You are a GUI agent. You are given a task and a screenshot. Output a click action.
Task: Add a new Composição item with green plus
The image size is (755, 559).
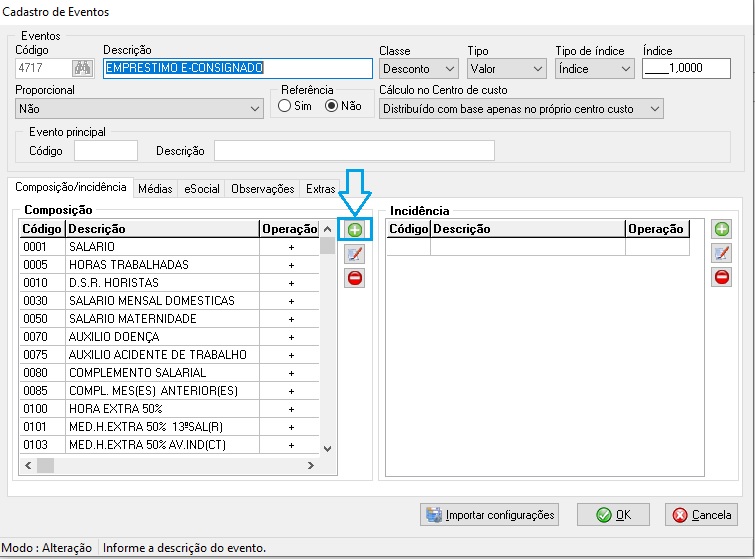click(x=354, y=229)
